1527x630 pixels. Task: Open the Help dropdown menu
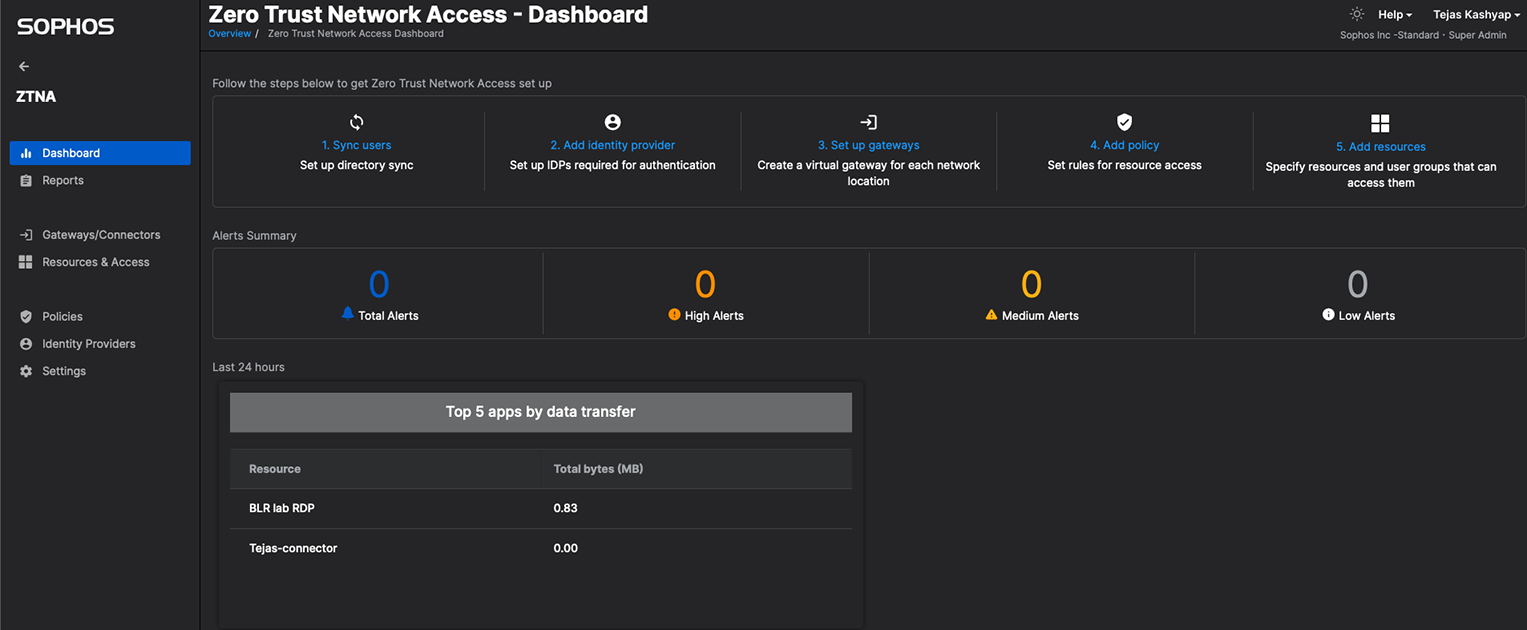click(1394, 15)
